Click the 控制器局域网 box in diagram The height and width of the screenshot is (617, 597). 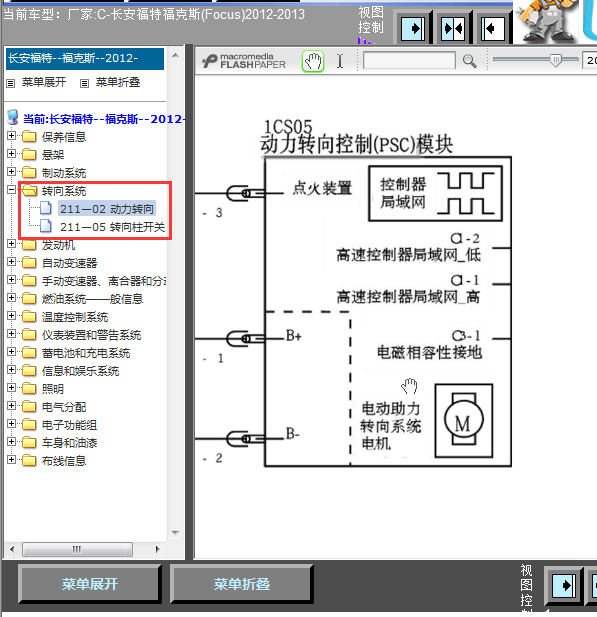(435, 193)
